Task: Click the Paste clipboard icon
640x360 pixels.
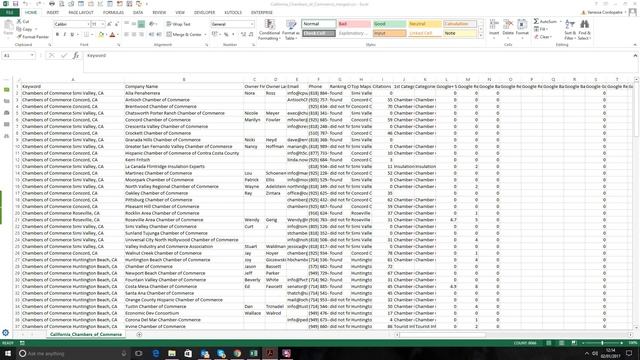Action: [8, 25]
